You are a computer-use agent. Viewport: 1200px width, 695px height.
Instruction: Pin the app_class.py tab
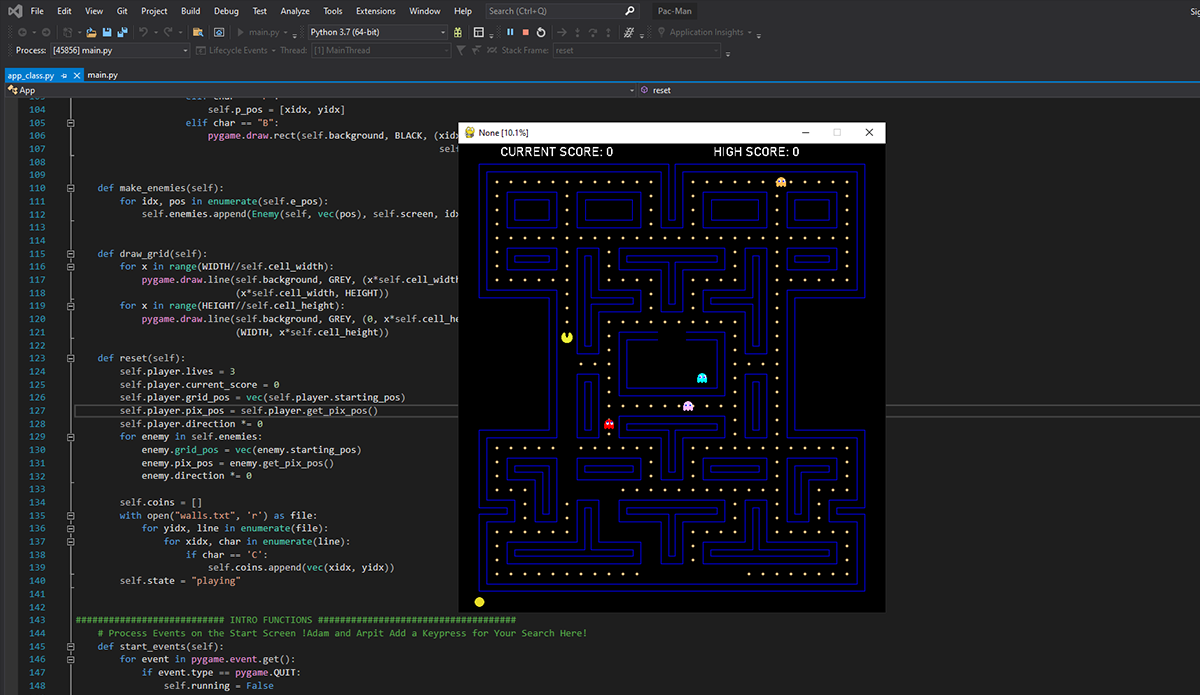tap(64, 75)
